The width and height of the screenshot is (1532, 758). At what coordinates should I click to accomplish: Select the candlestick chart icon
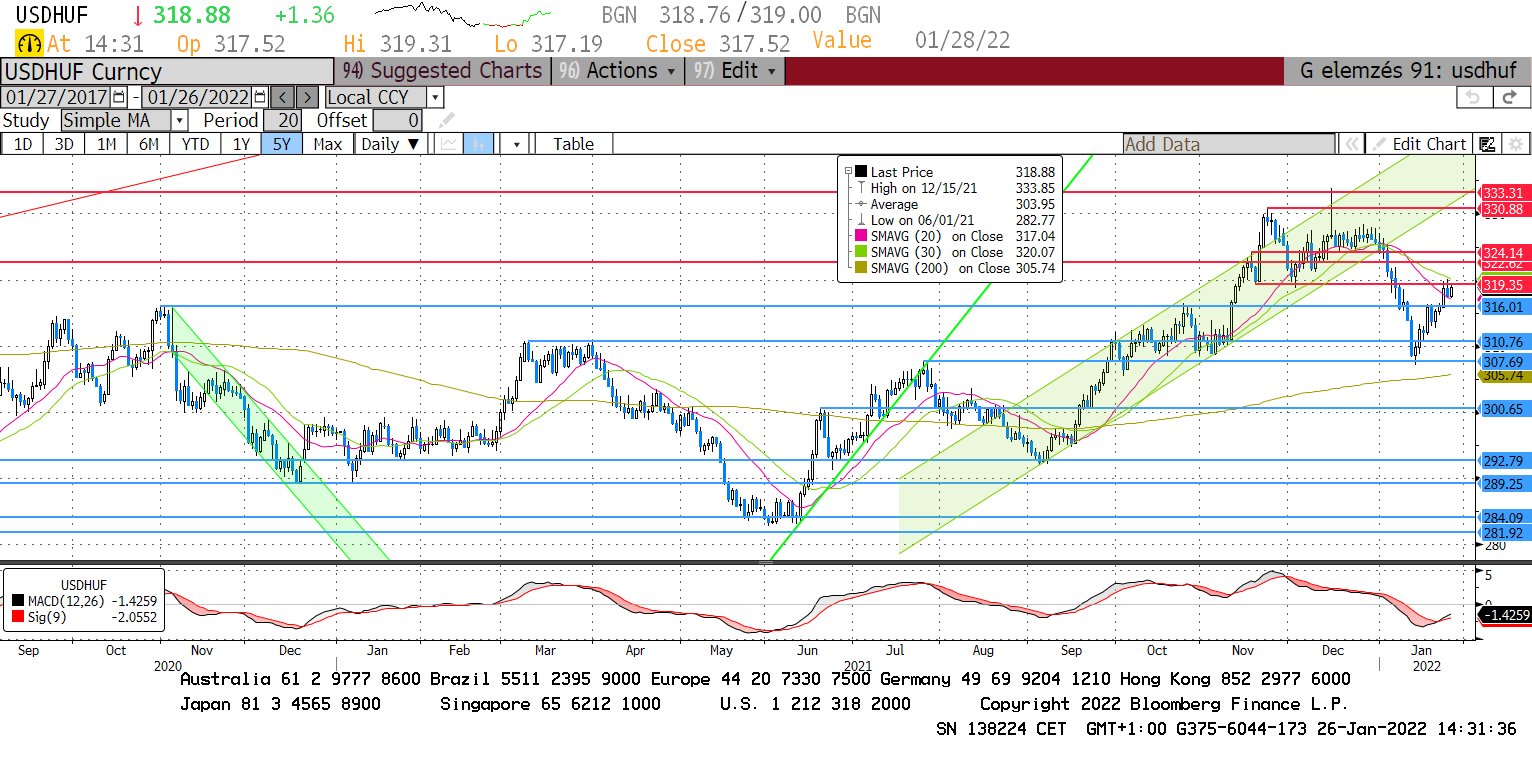479,144
